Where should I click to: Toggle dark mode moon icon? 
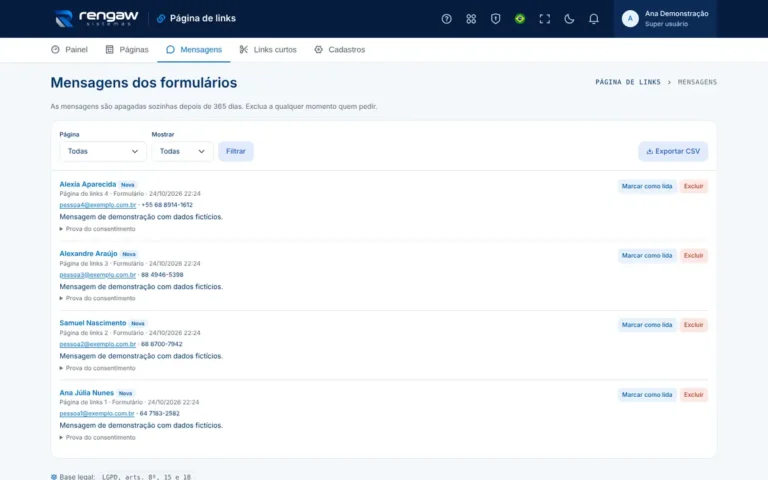pos(569,19)
